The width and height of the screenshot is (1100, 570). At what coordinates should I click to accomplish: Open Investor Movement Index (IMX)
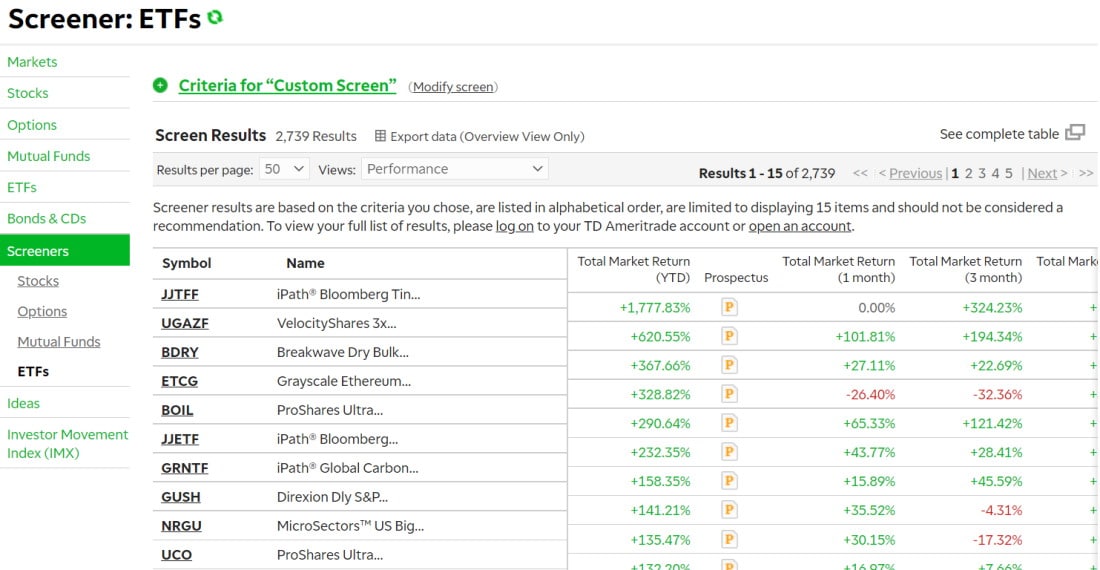tap(67, 444)
